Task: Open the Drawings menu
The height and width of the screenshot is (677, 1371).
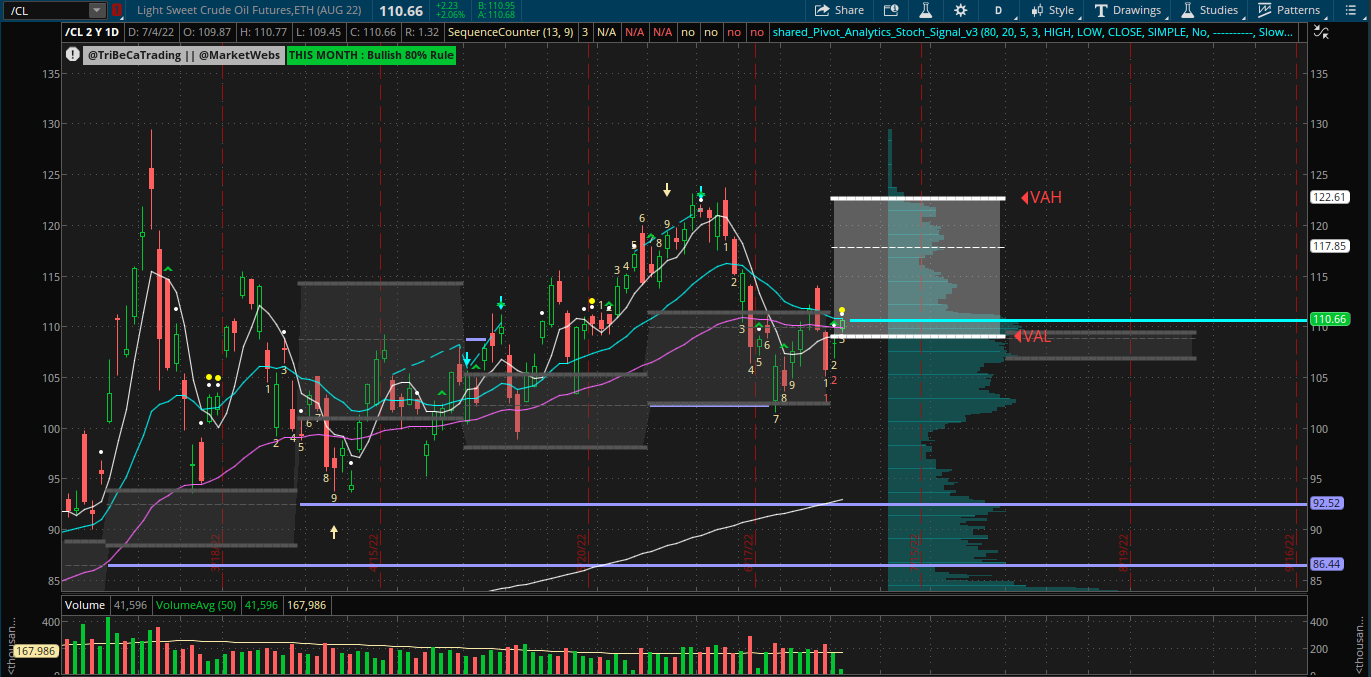Action: (x=1129, y=10)
